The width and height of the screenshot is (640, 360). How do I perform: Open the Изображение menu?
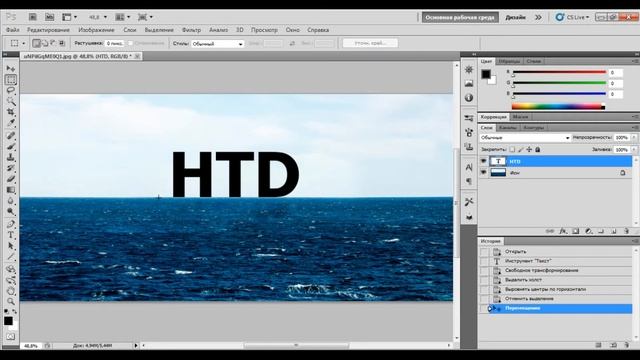click(96, 30)
